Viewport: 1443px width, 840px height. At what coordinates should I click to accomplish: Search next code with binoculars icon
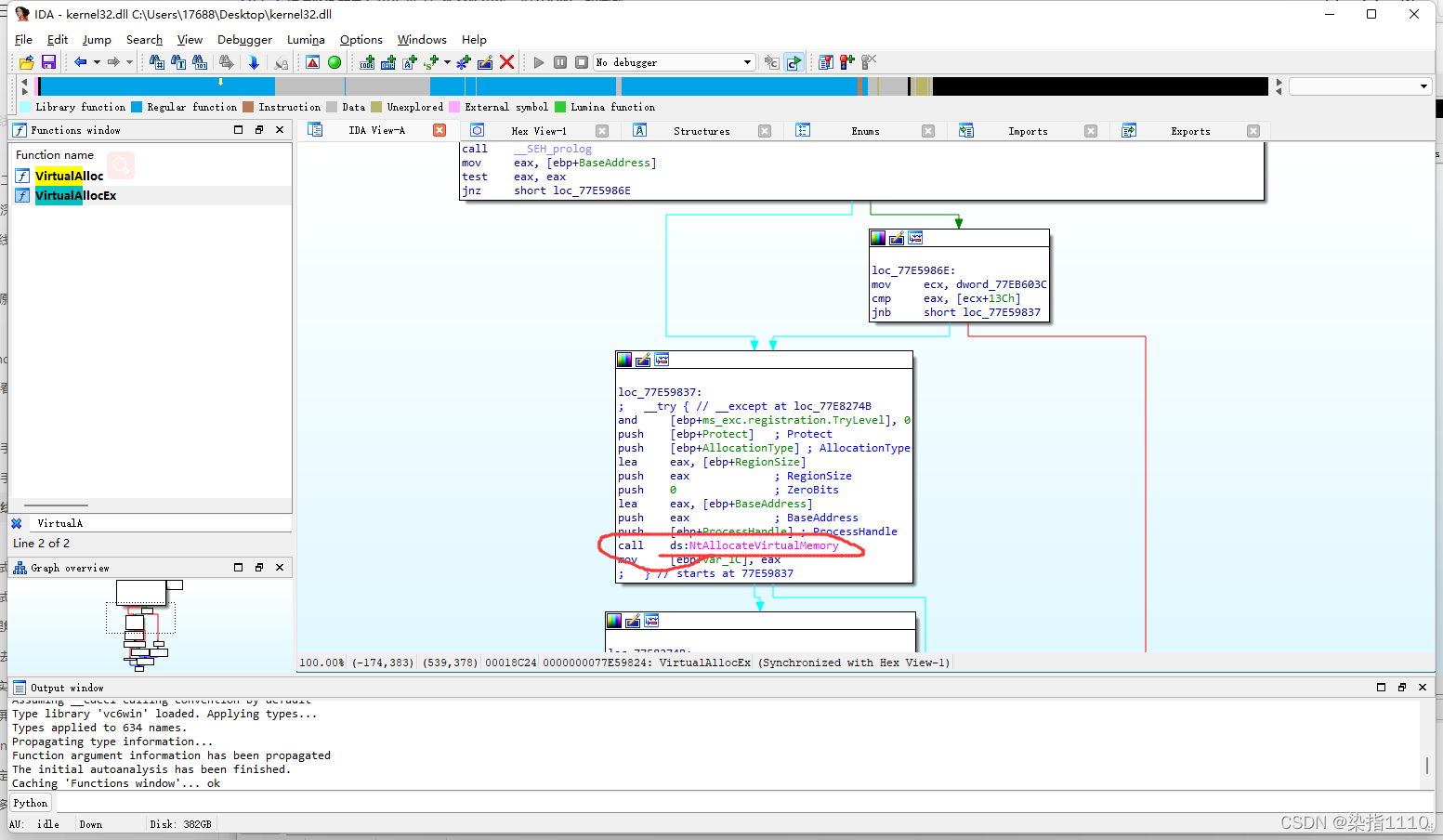(x=157, y=62)
